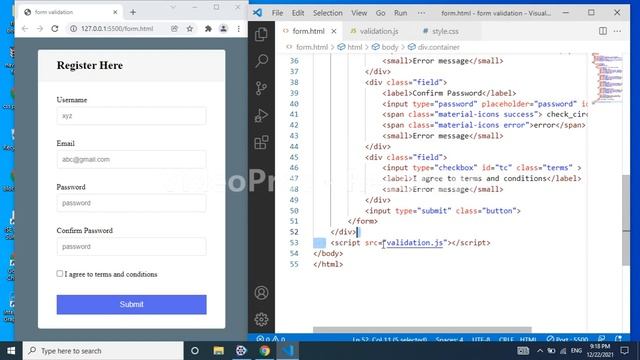The width and height of the screenshot is (640, 360).
Task: Close the form.html editor tab
Action: coord(334,31)
